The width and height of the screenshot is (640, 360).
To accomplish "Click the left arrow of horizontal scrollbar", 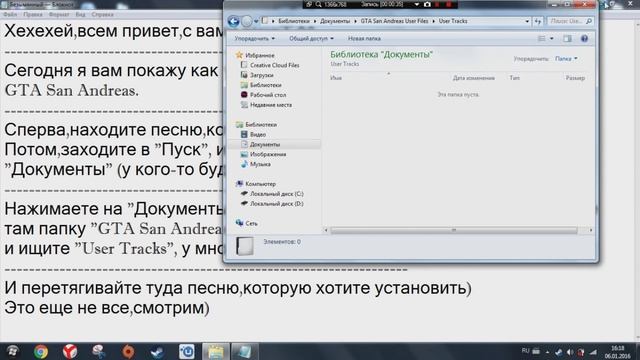I will point(326,230).
